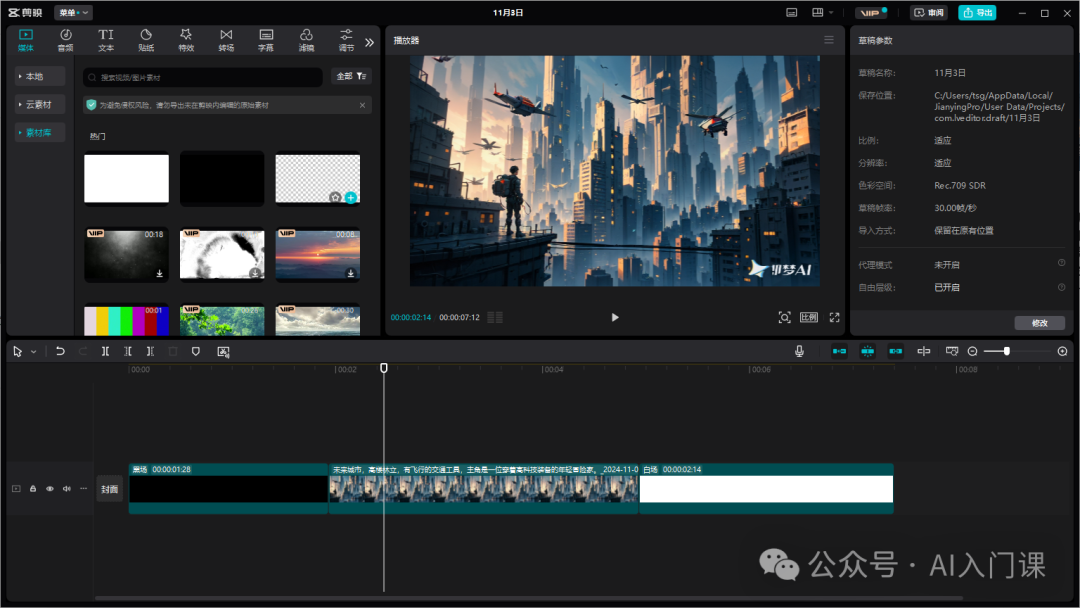Mute the main track audio

pyautogui.click(x=67, y=489)
